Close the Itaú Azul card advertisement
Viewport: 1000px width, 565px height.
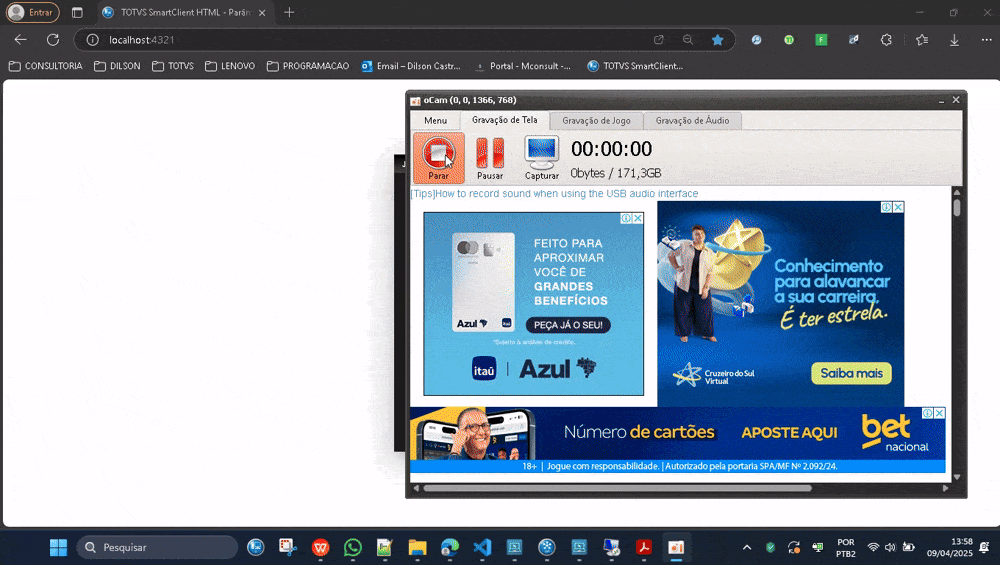(637, 218)
